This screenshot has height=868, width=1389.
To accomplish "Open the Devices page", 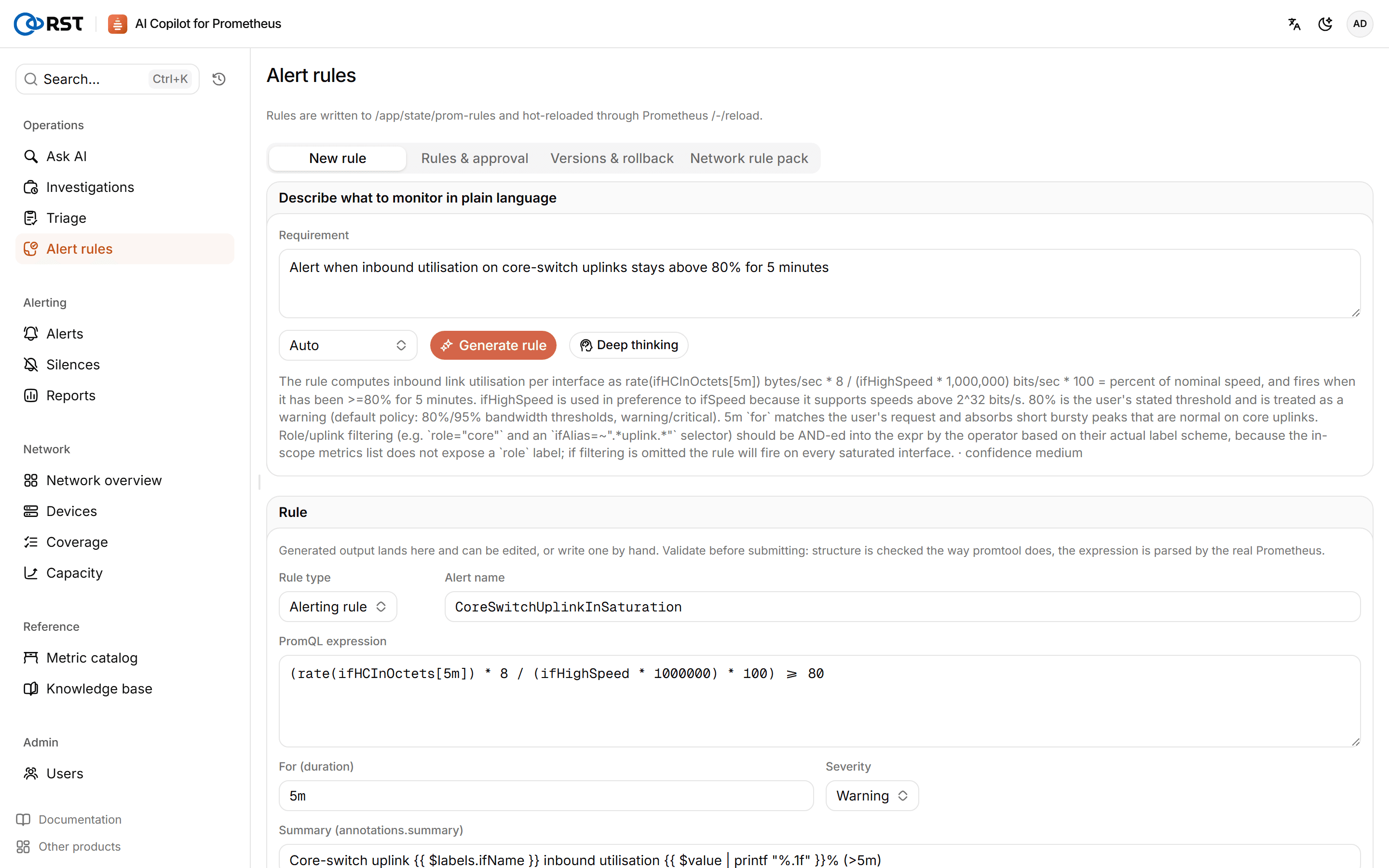I will point(124,511).
